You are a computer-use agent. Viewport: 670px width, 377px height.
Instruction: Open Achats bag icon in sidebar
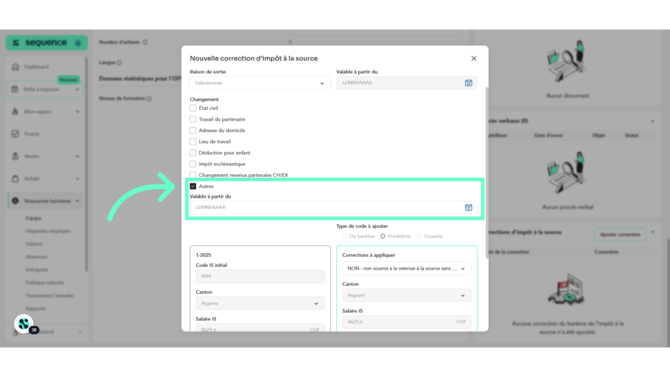pos(15,178)
